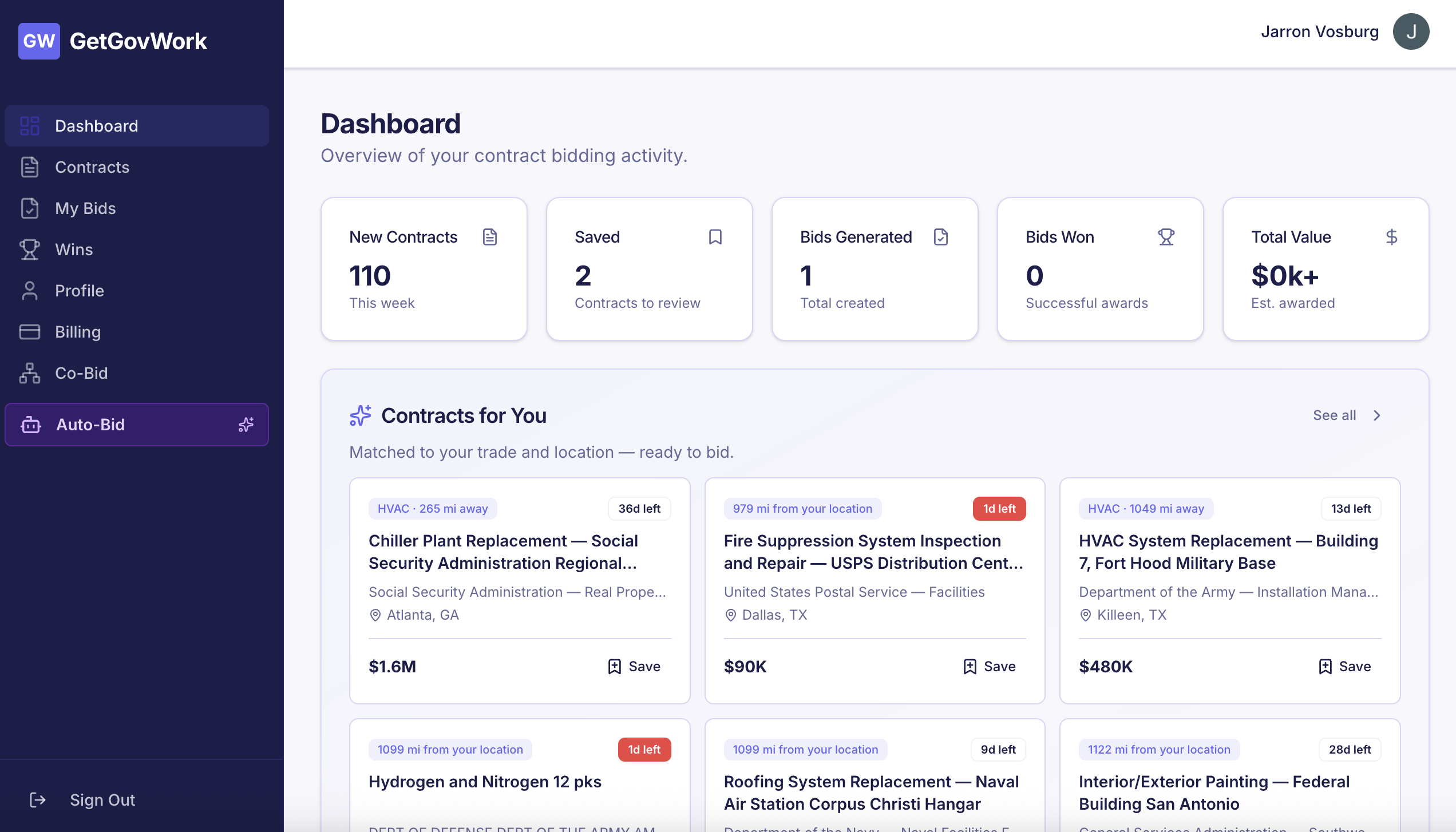Open the Dashboard menu item
The height and width of the screenshot is (832, 1456).
click(x=137, y=126)
